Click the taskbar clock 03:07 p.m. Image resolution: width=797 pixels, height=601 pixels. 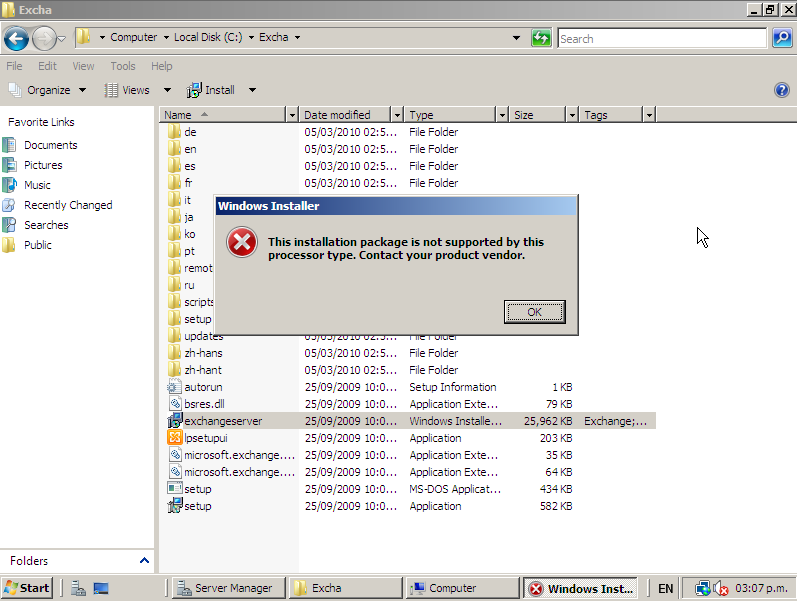click(761, 588)
